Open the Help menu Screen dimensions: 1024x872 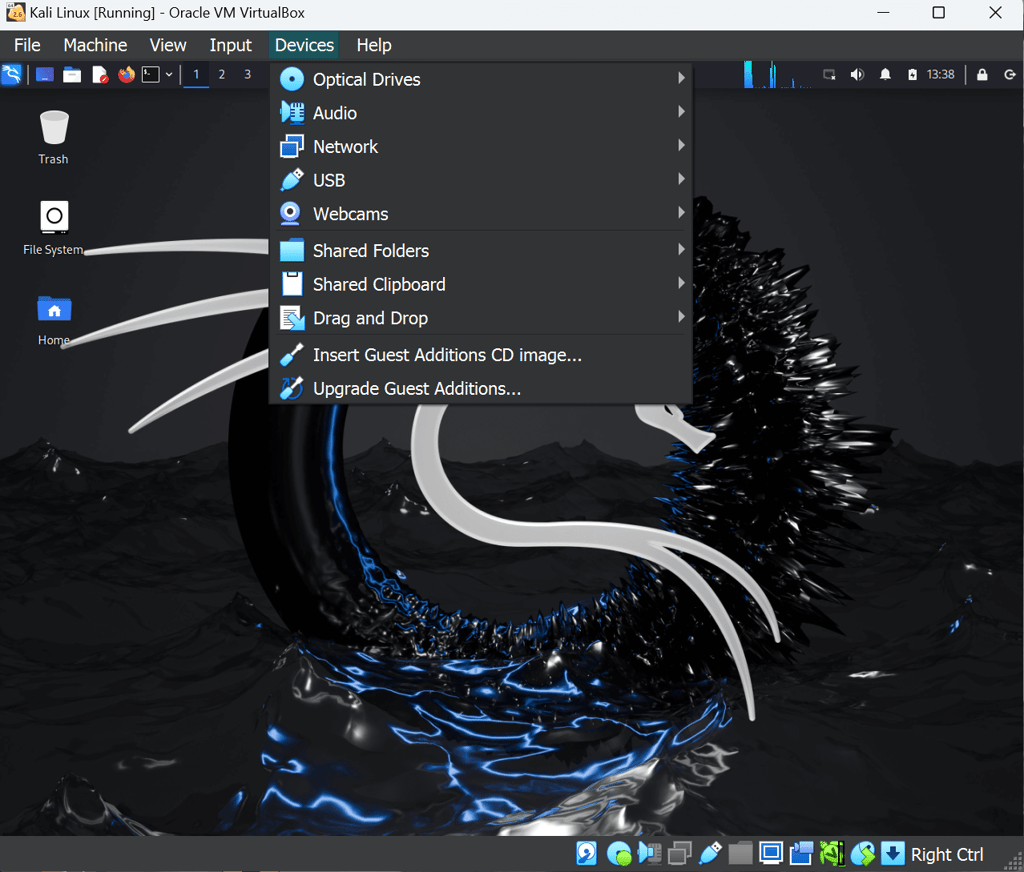[x=374, y=45]
